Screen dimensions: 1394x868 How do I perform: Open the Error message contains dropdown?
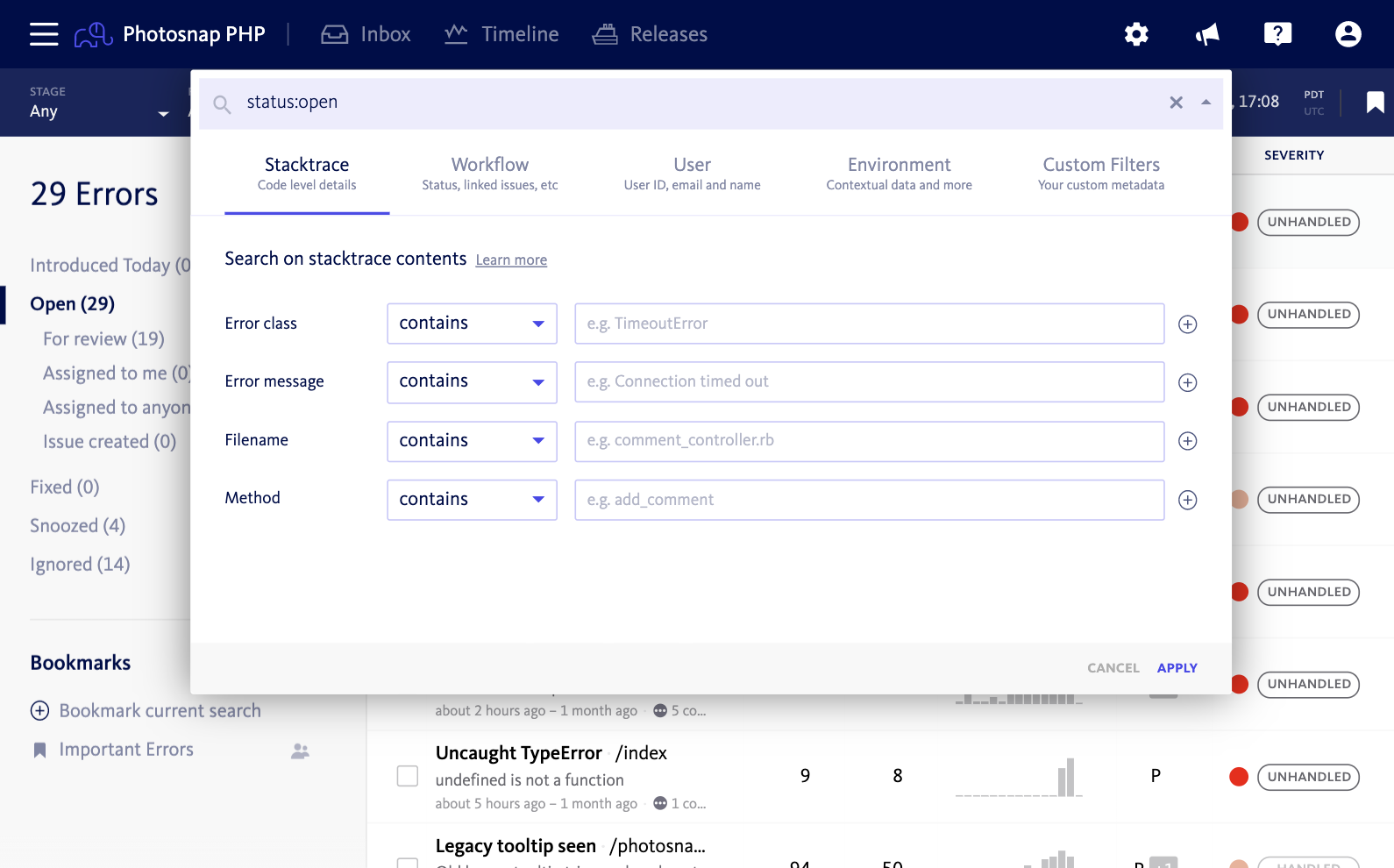(x=472, y=382)
